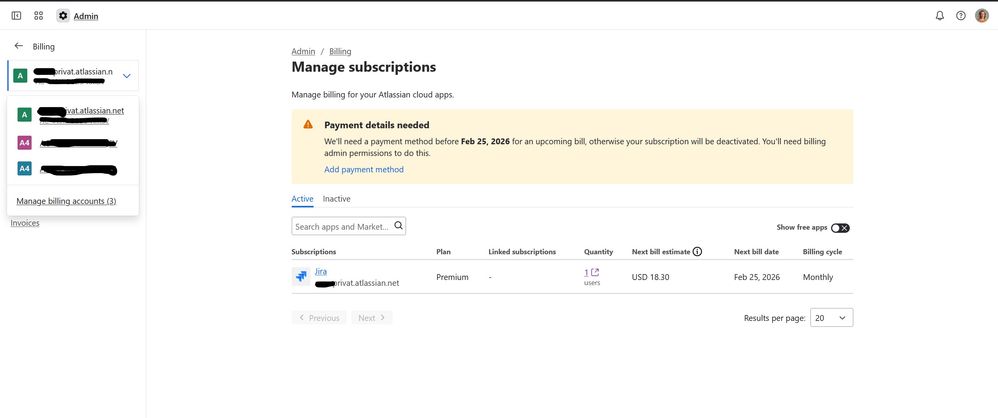Viewport: 998px width, 418px height.
Task: Click the Jira product logo icon
Action: pos(300,277)
